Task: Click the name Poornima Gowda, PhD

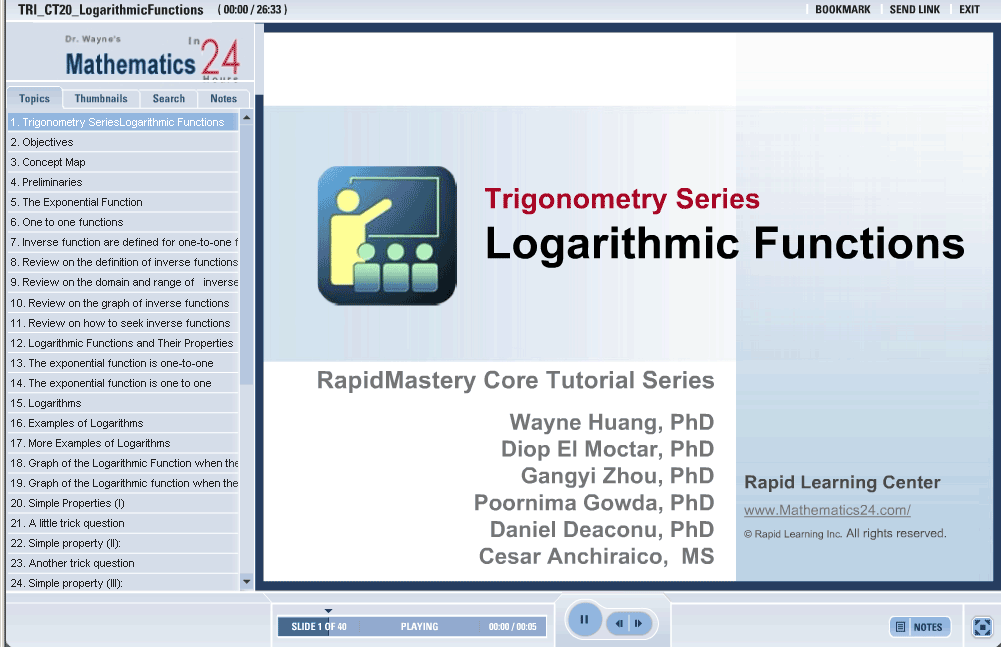Action: click(x=594, y=503)
